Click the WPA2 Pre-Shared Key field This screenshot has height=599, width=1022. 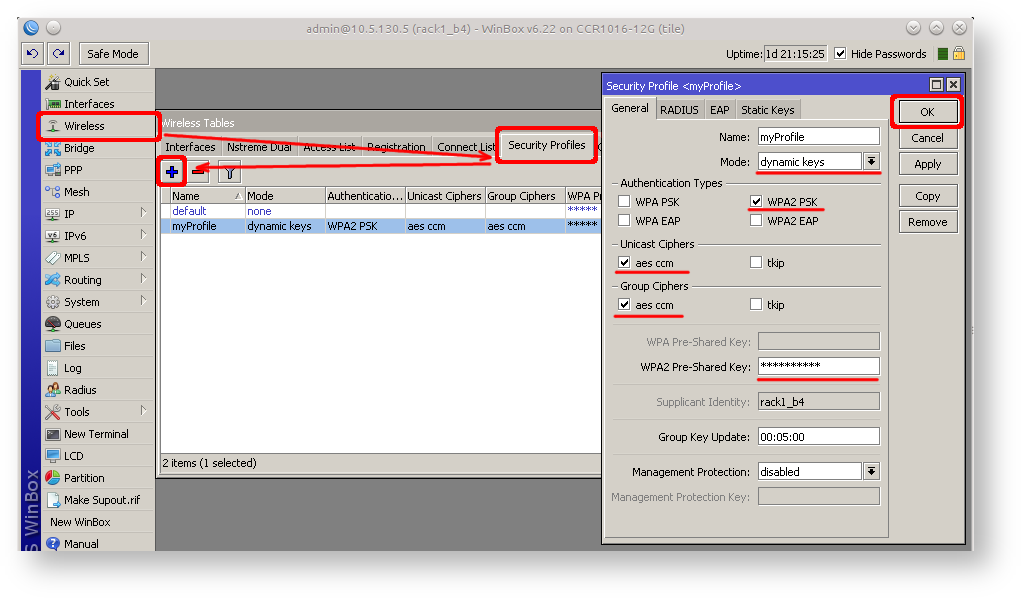click(x=818, y=367)
